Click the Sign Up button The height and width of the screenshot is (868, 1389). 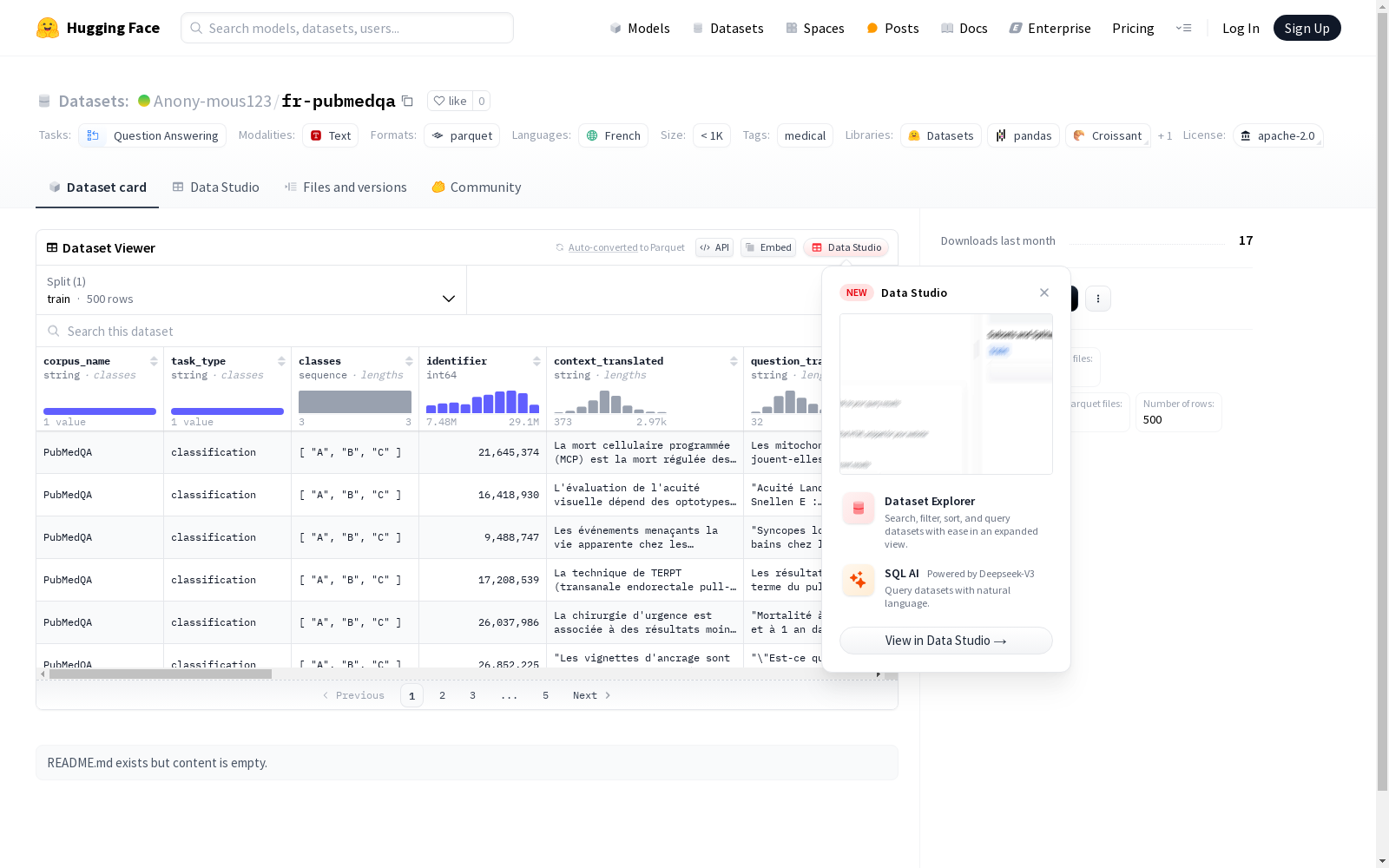point(1307,28)
